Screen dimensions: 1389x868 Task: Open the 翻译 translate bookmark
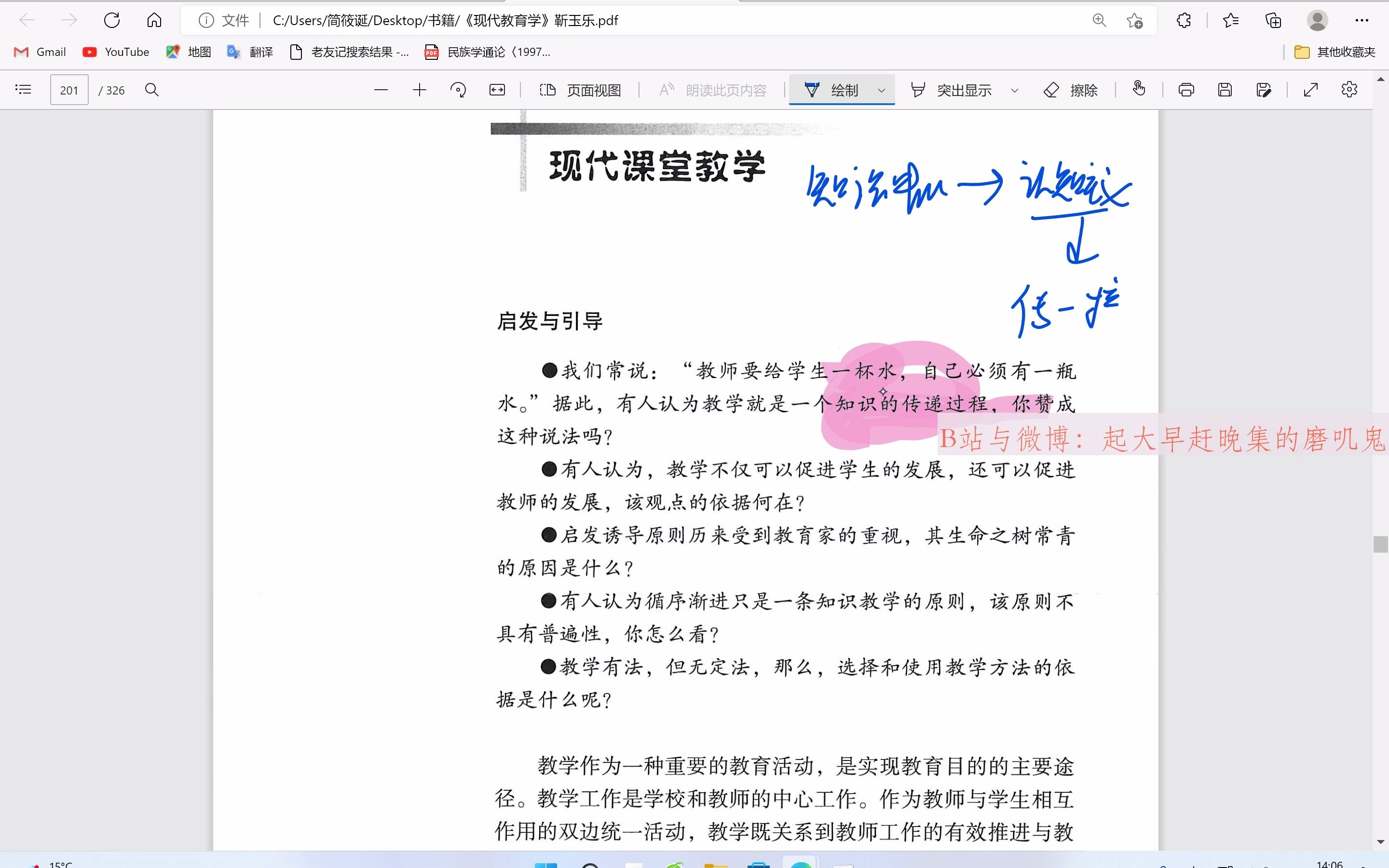point(250,52)
